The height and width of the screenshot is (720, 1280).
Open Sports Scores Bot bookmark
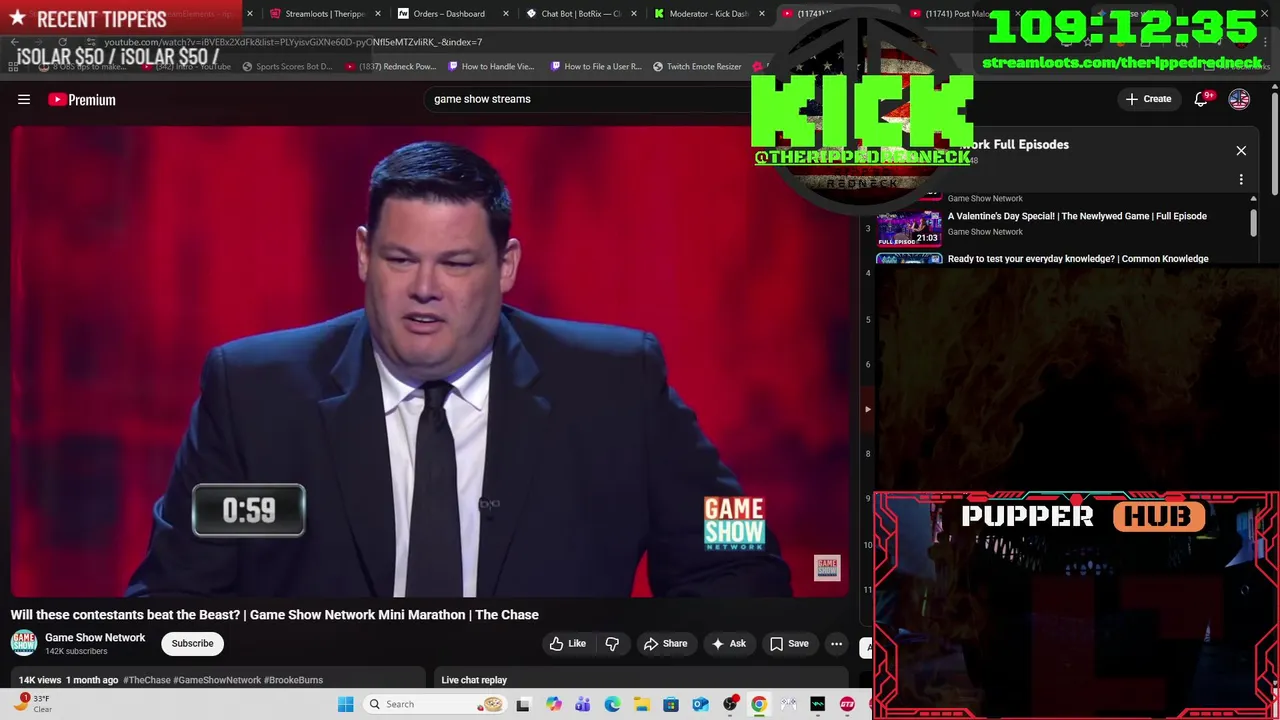click(287, 67)
